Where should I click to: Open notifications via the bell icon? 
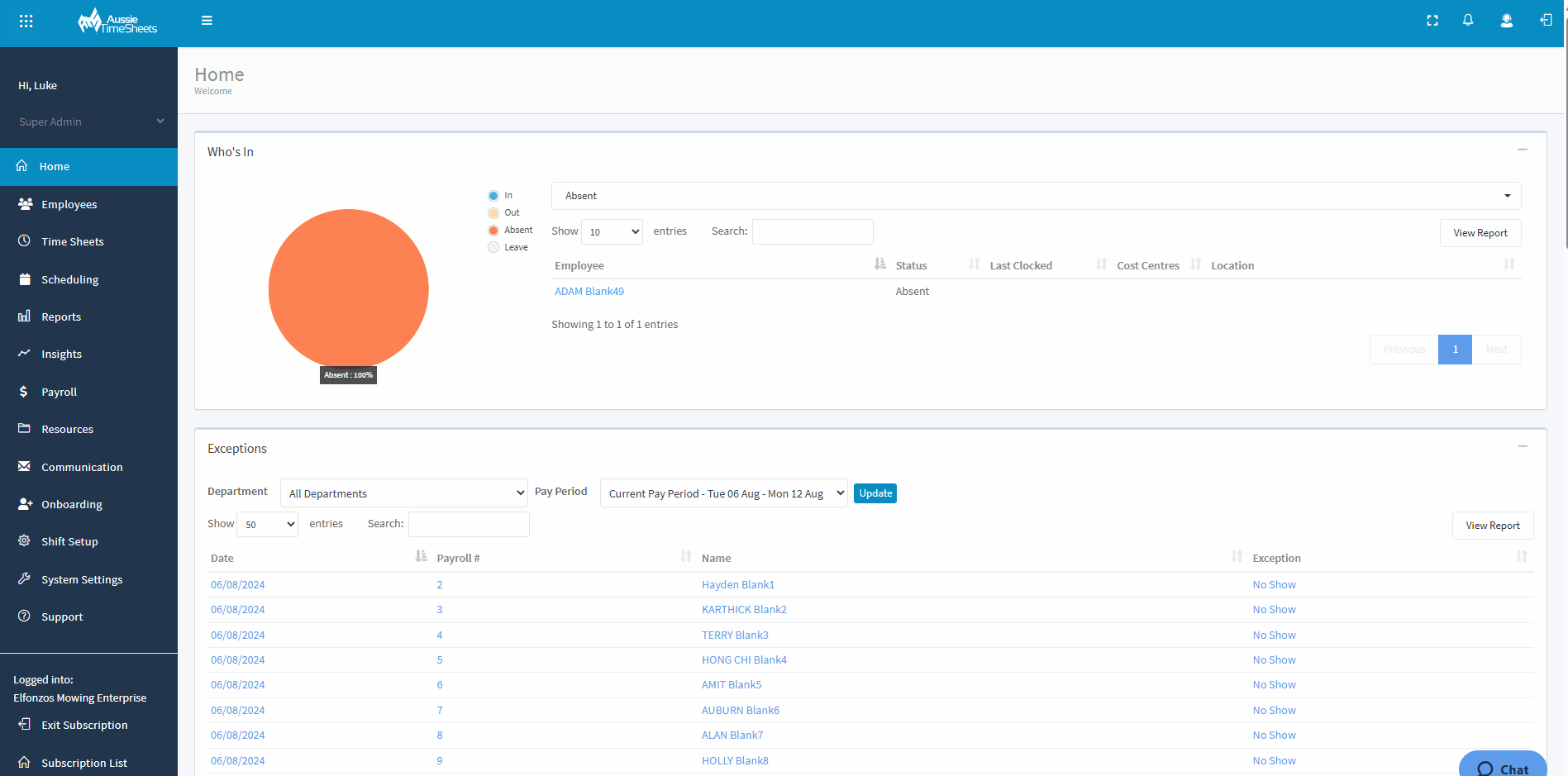1469,20
